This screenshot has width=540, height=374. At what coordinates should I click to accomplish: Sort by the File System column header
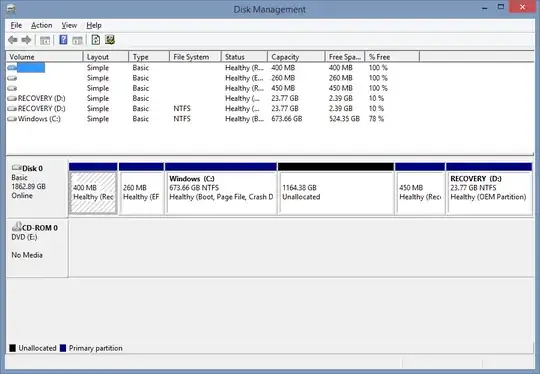pyautogui.click(x=195, y=57)
